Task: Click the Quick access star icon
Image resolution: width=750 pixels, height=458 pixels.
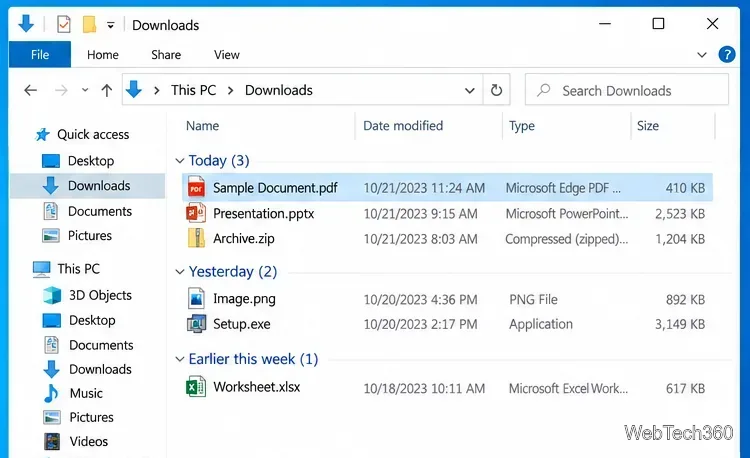Action: (x=43, y=135)
